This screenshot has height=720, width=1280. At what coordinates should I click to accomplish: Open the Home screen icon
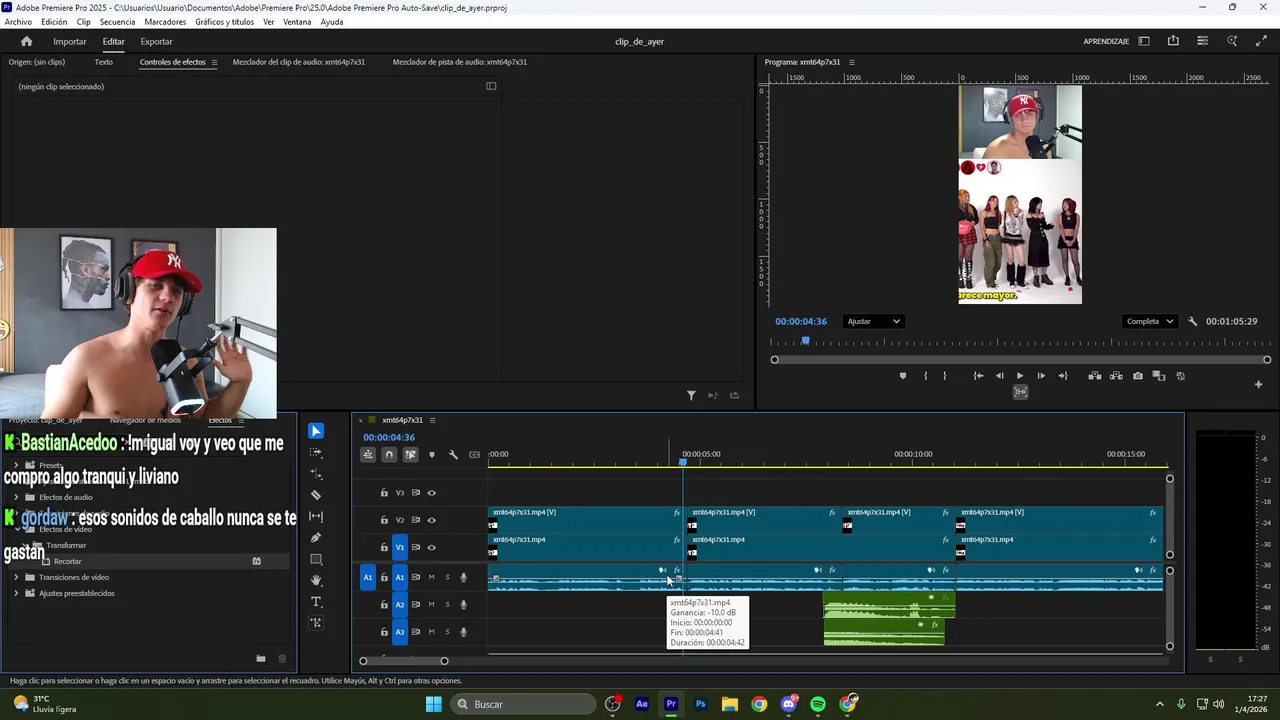click(x=27, y=41)
